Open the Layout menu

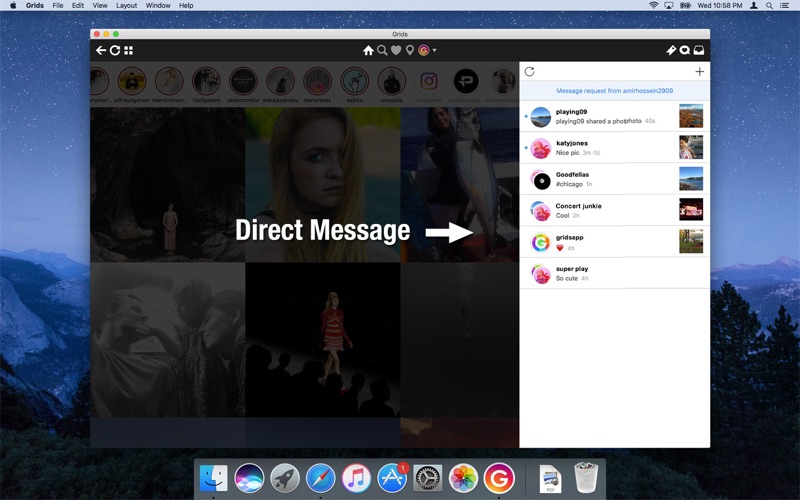tap(127, 6)
